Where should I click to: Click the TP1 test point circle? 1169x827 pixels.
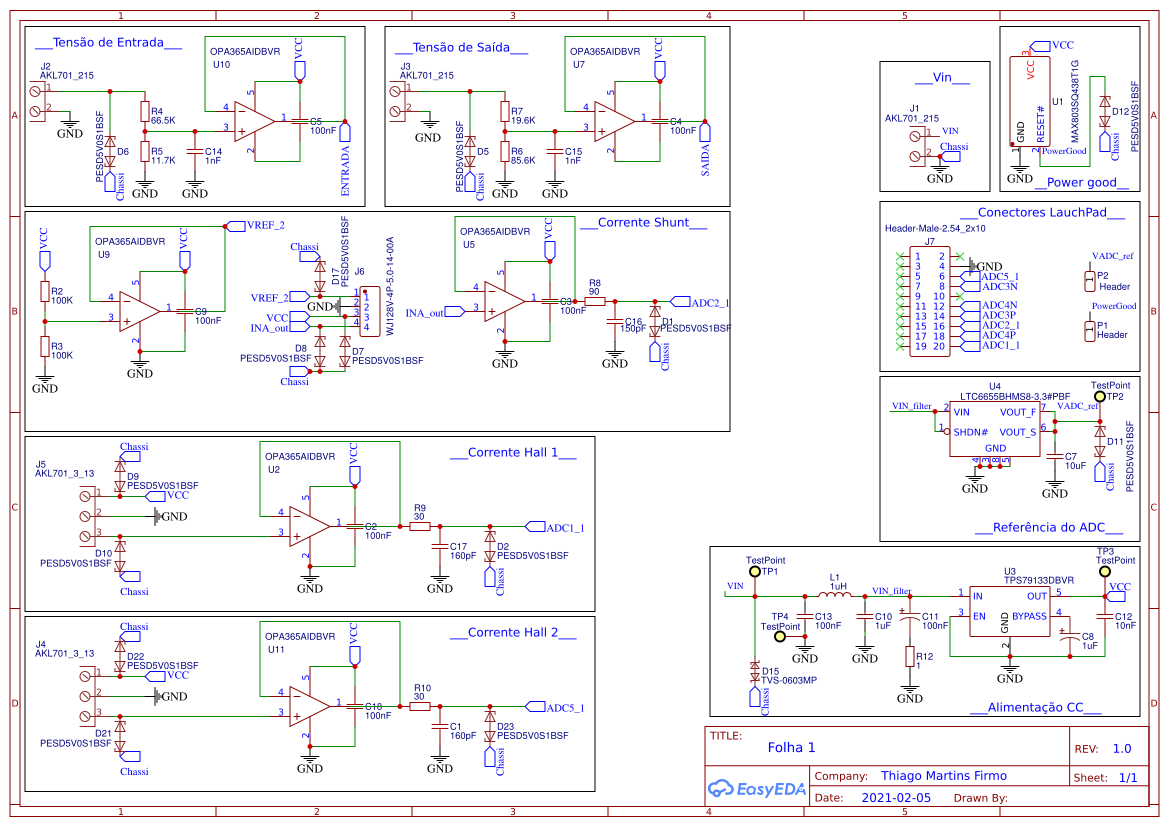click(x=754, y=573)
